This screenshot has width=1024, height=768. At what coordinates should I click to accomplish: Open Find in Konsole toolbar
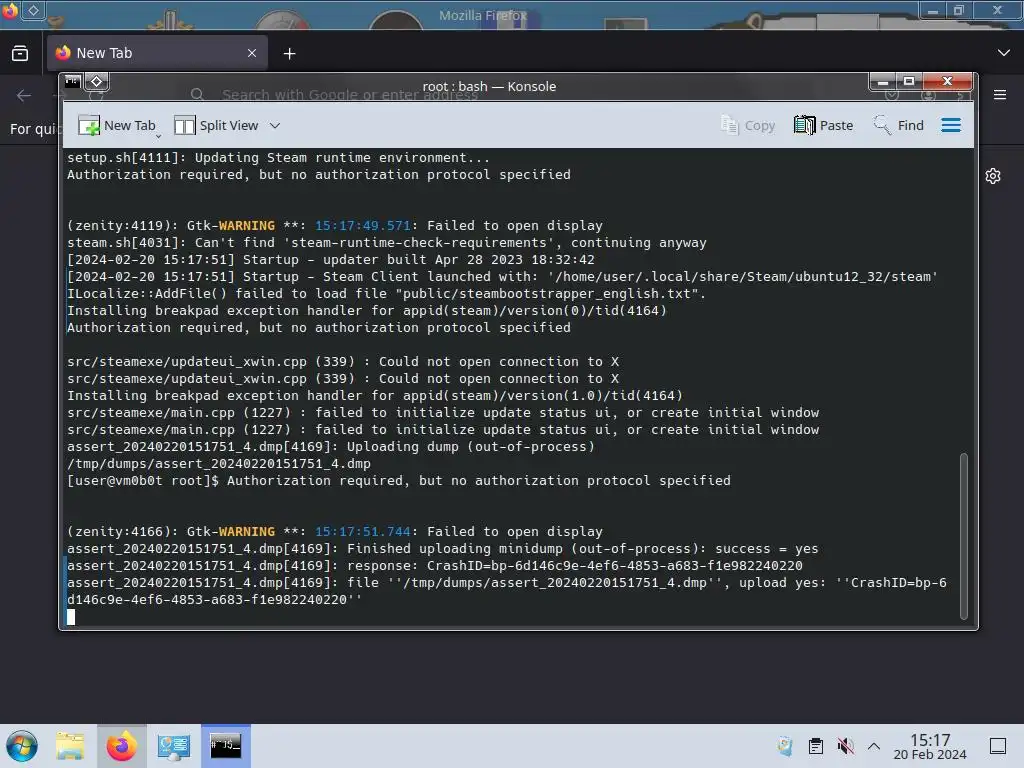pyautogui.click(x=899, y=125)
